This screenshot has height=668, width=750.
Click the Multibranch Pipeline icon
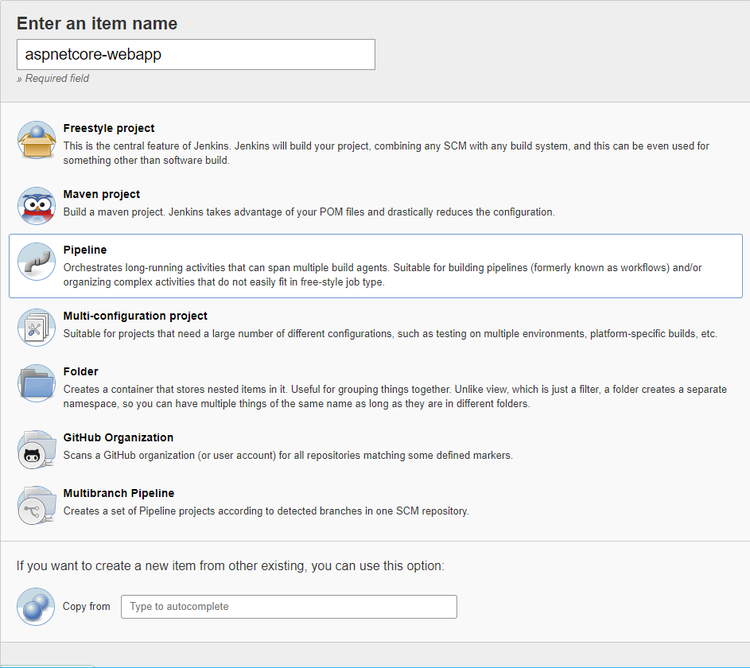point(36,505)
